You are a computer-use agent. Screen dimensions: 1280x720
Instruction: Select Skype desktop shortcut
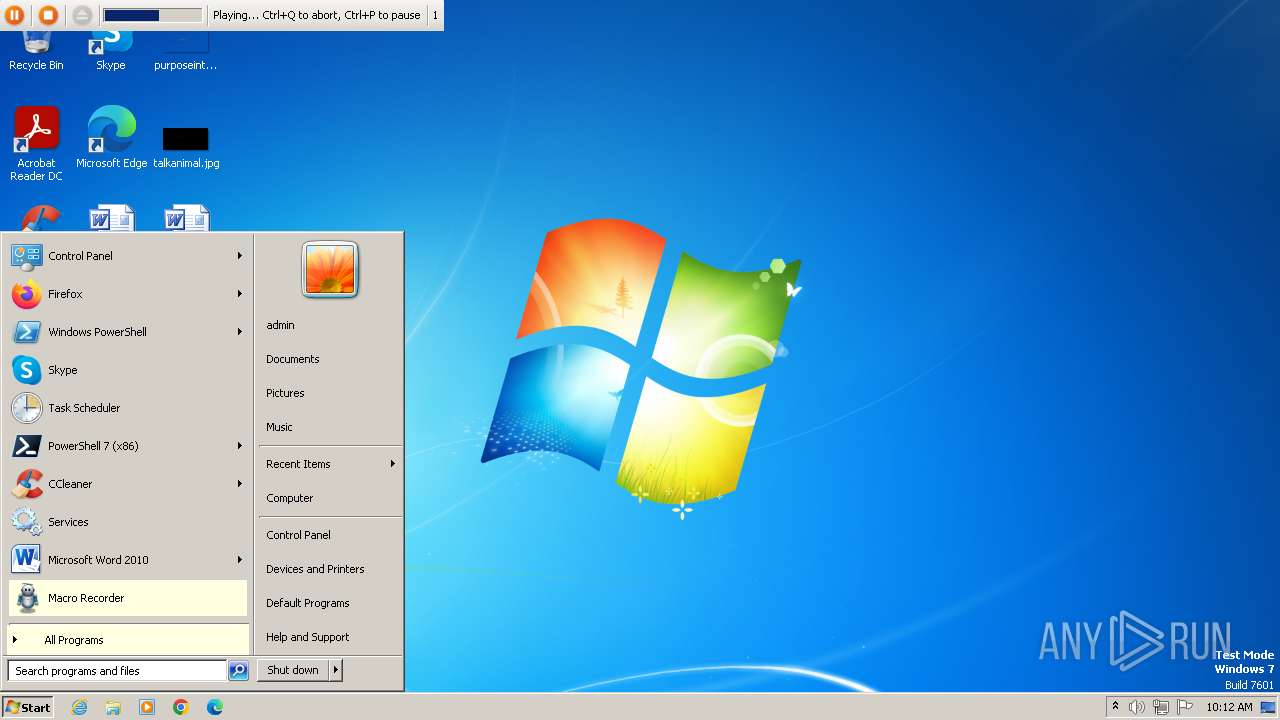(x=111, y=50)
